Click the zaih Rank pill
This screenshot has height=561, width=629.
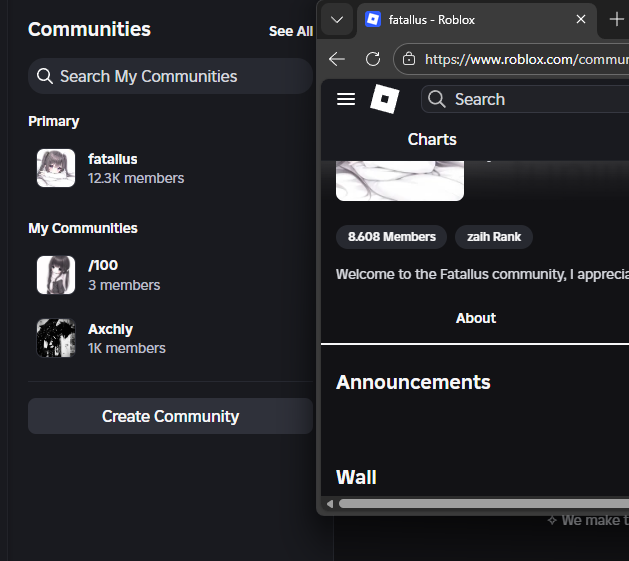tap(494, 237)
